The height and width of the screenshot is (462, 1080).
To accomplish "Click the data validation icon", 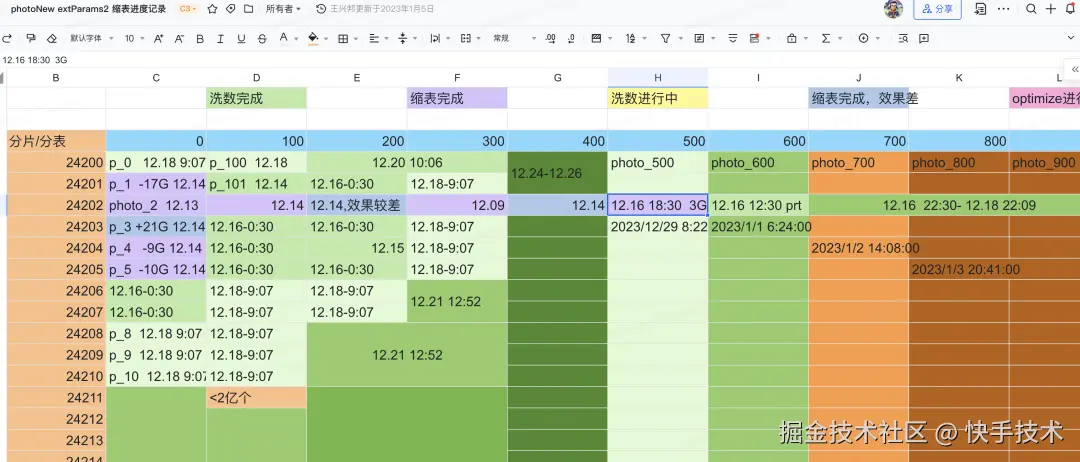I will 699,39.
